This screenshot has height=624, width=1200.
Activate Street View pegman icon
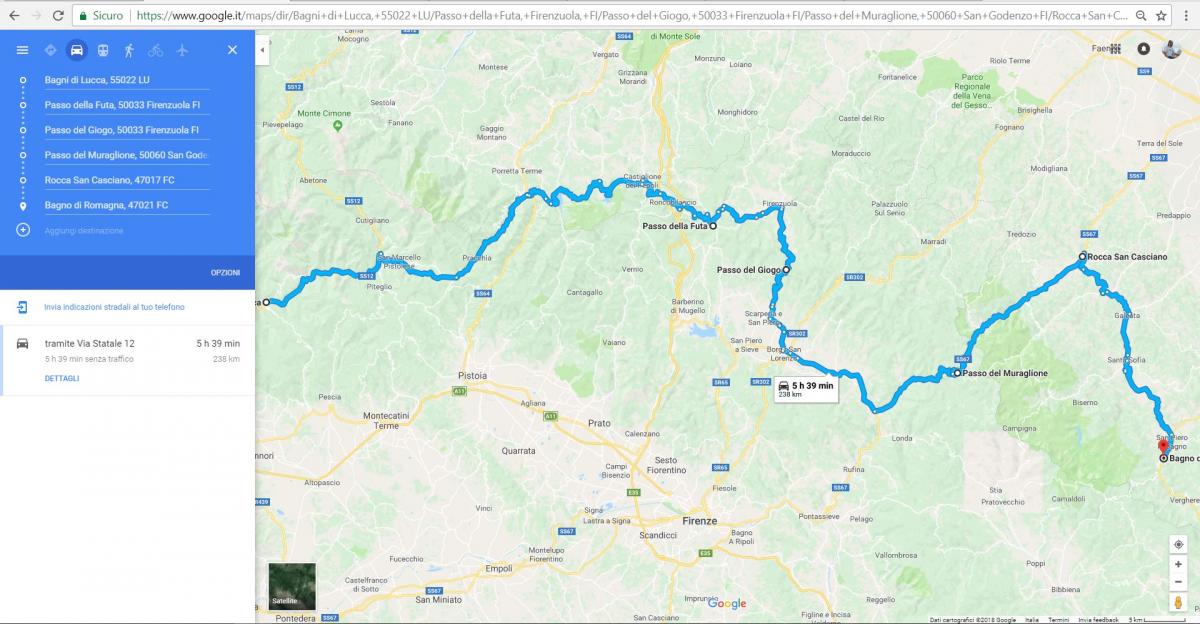pos(1179,602)
